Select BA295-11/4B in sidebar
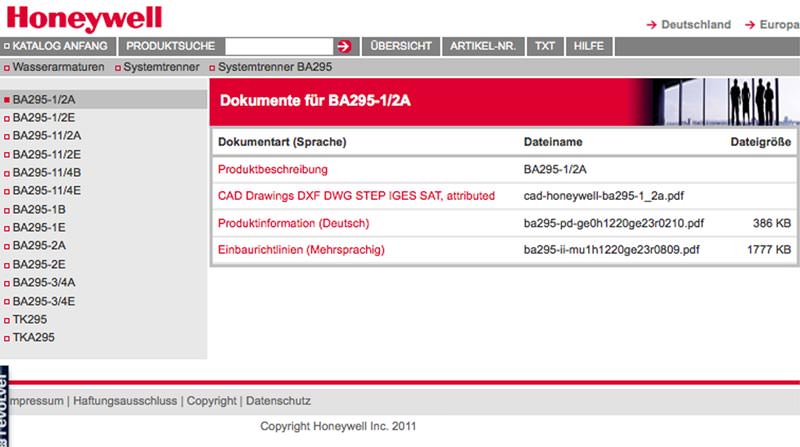Viewport: 800px width, 447px height. point(47,172)
